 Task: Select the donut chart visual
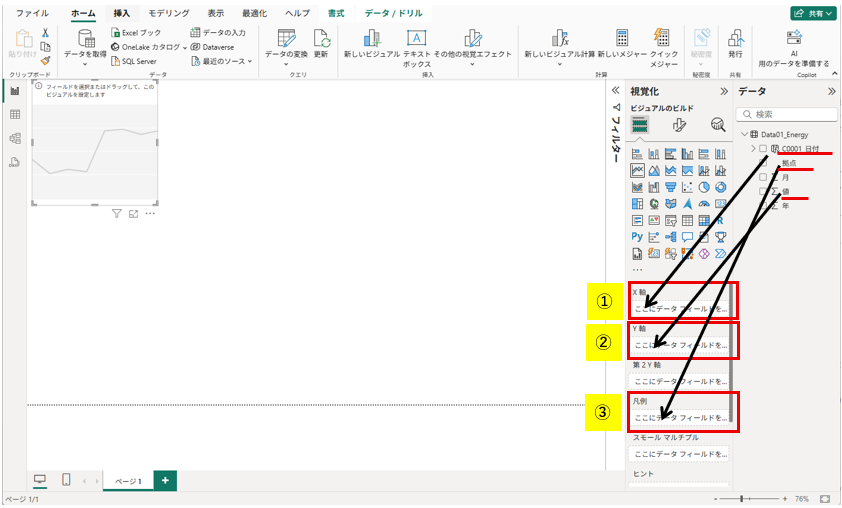coord(721,187)
